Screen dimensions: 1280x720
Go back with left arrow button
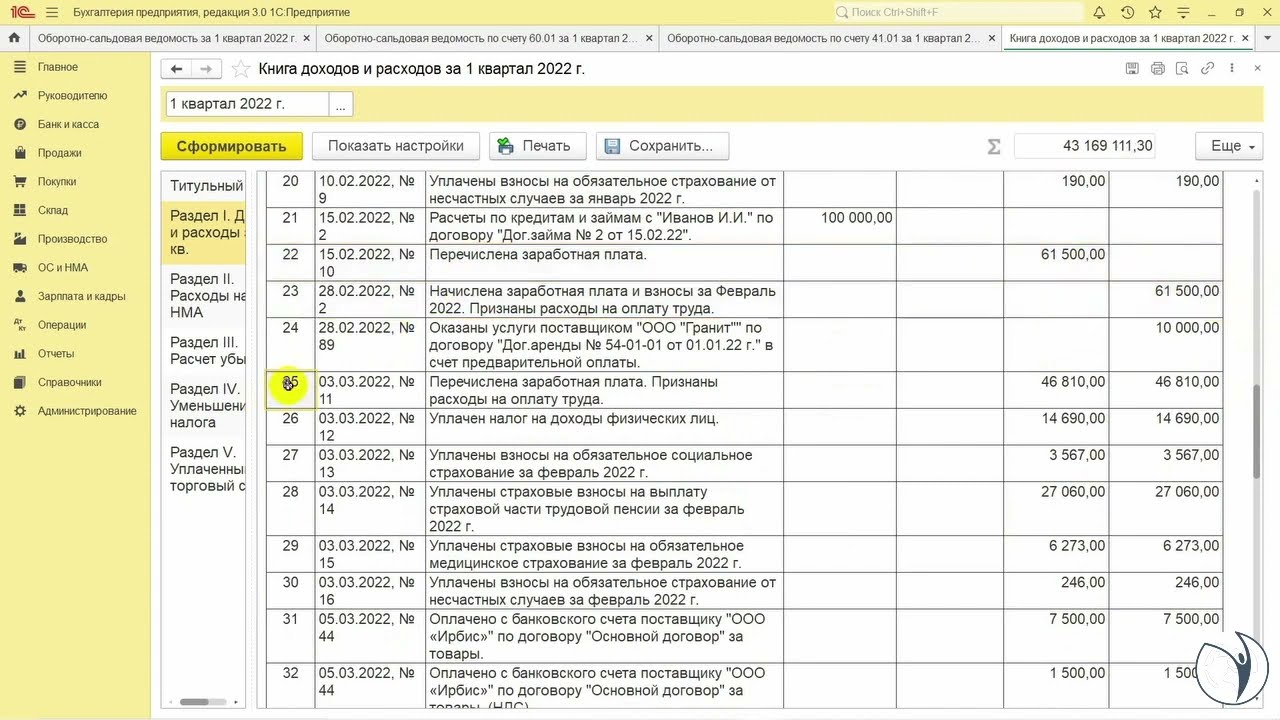[x=177, y=69]
